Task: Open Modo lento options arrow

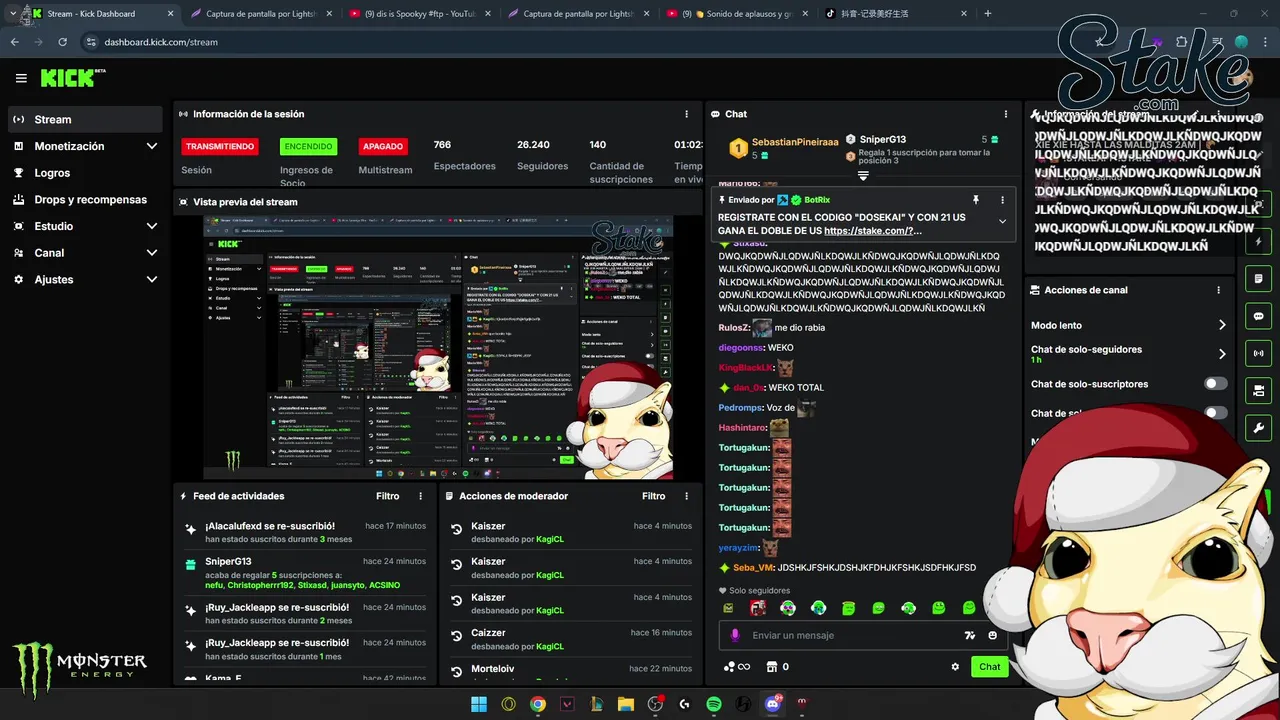Action: (x=1222, y=325)
